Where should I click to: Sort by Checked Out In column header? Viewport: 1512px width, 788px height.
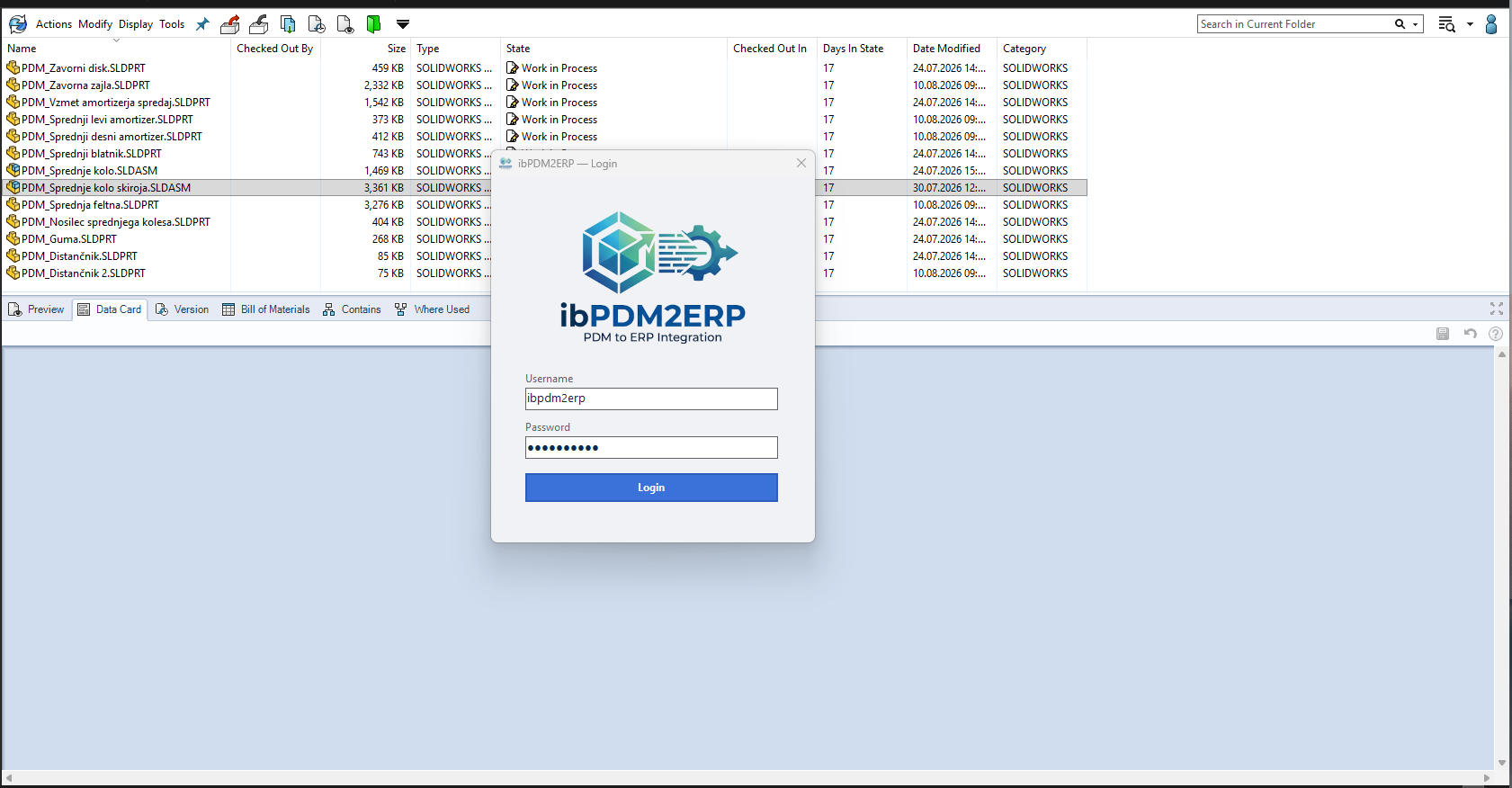click(772, 49)
